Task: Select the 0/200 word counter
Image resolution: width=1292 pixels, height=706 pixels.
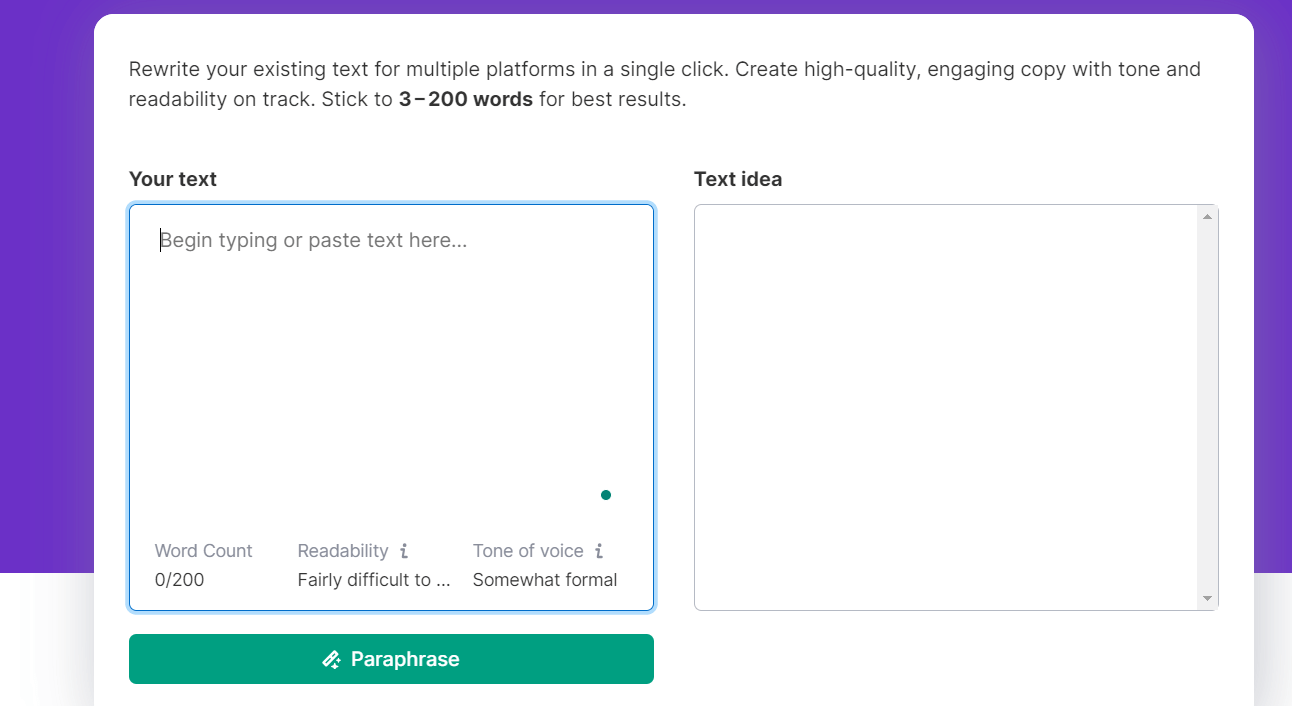Action: (x=179, y=580)
